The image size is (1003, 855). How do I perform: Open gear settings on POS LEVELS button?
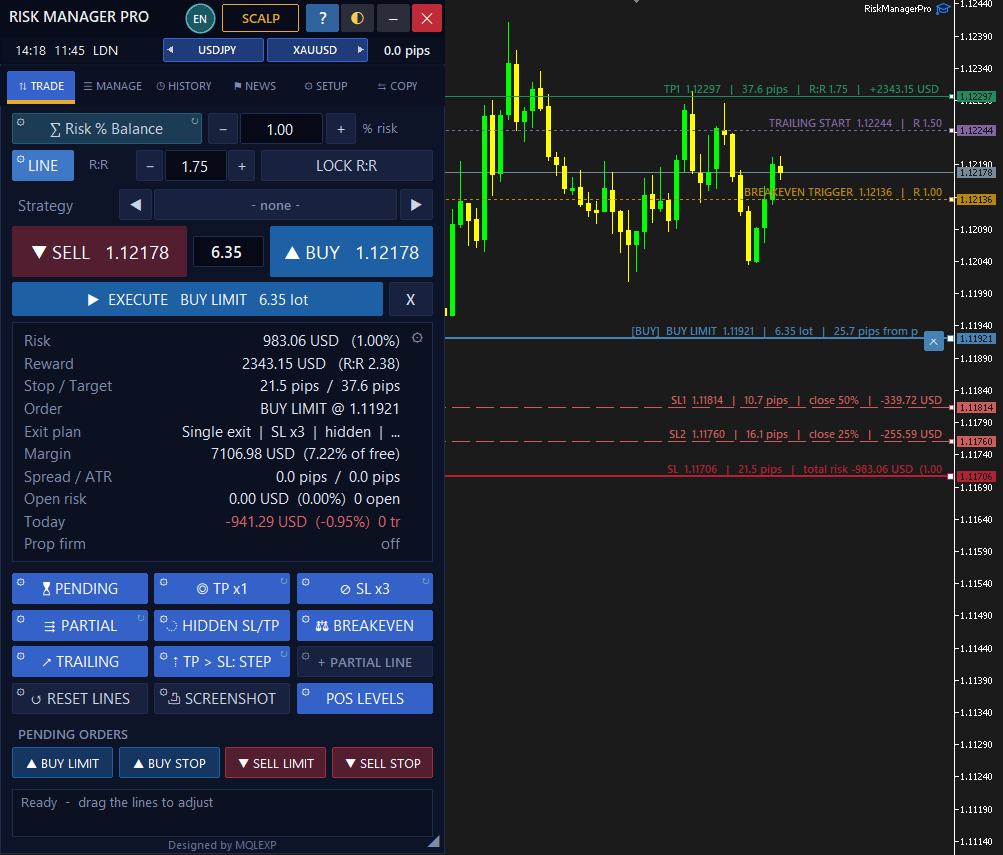306,693
